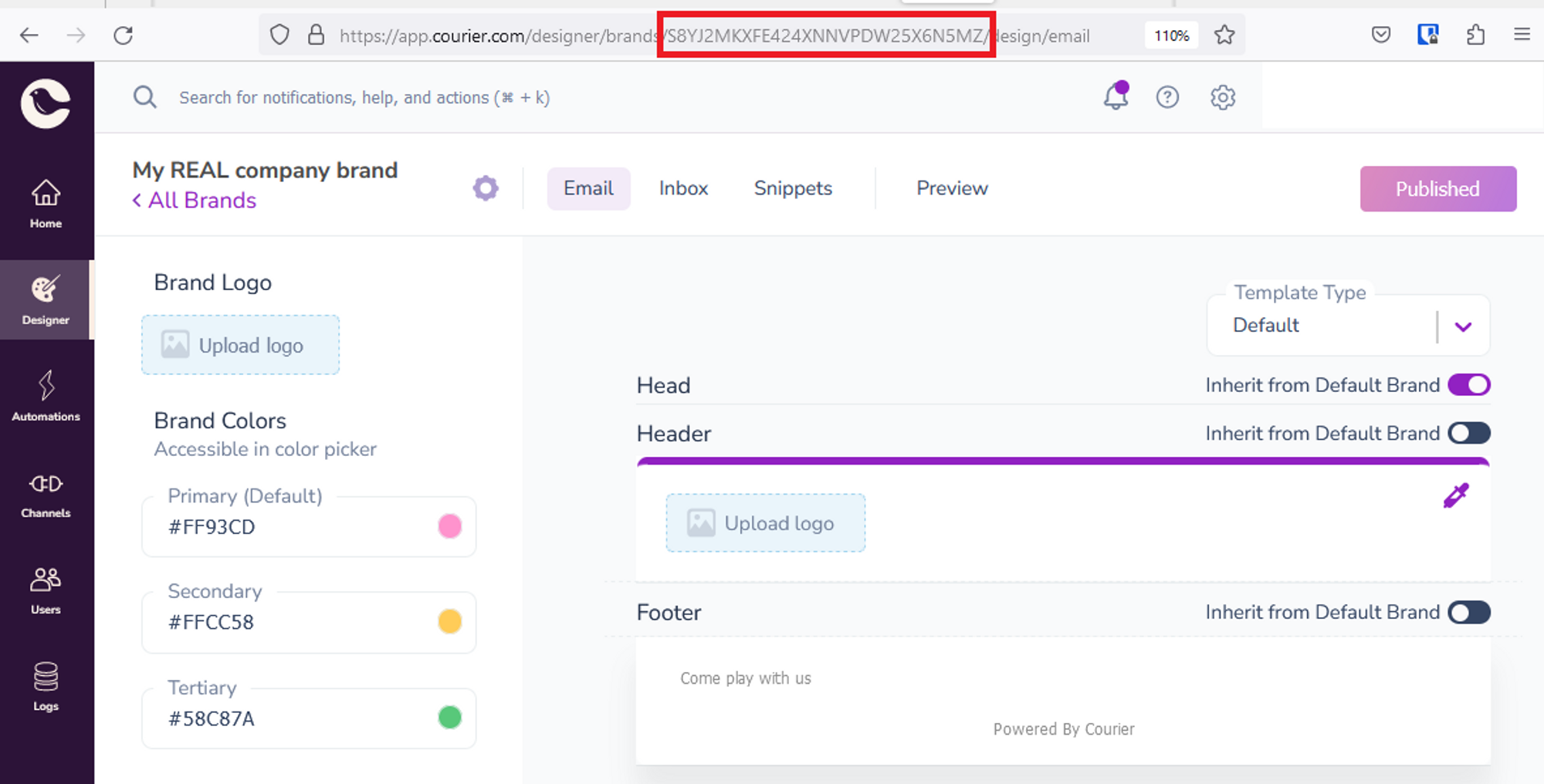
Task: Go to Home in the sidebar
Action: [46, 204]
